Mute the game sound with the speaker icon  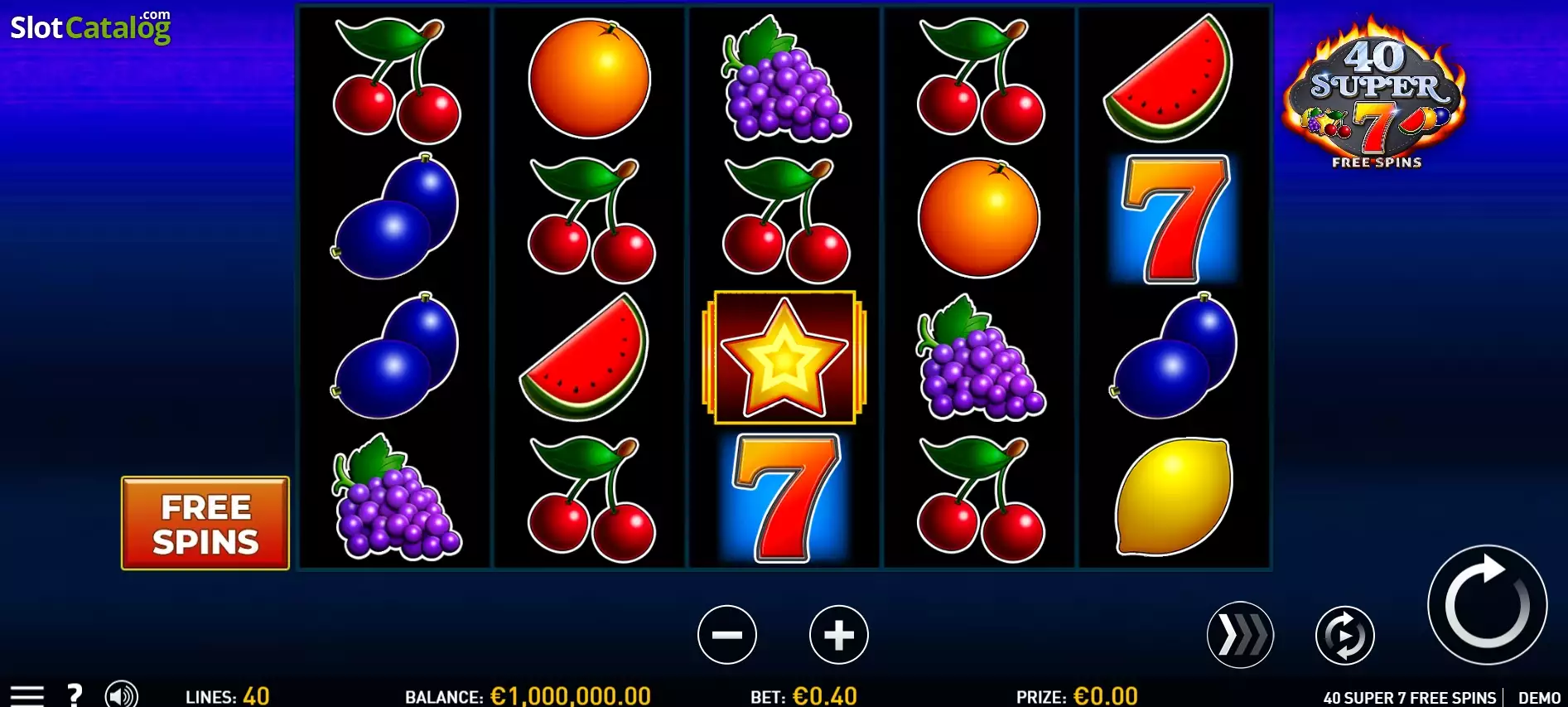122,695
